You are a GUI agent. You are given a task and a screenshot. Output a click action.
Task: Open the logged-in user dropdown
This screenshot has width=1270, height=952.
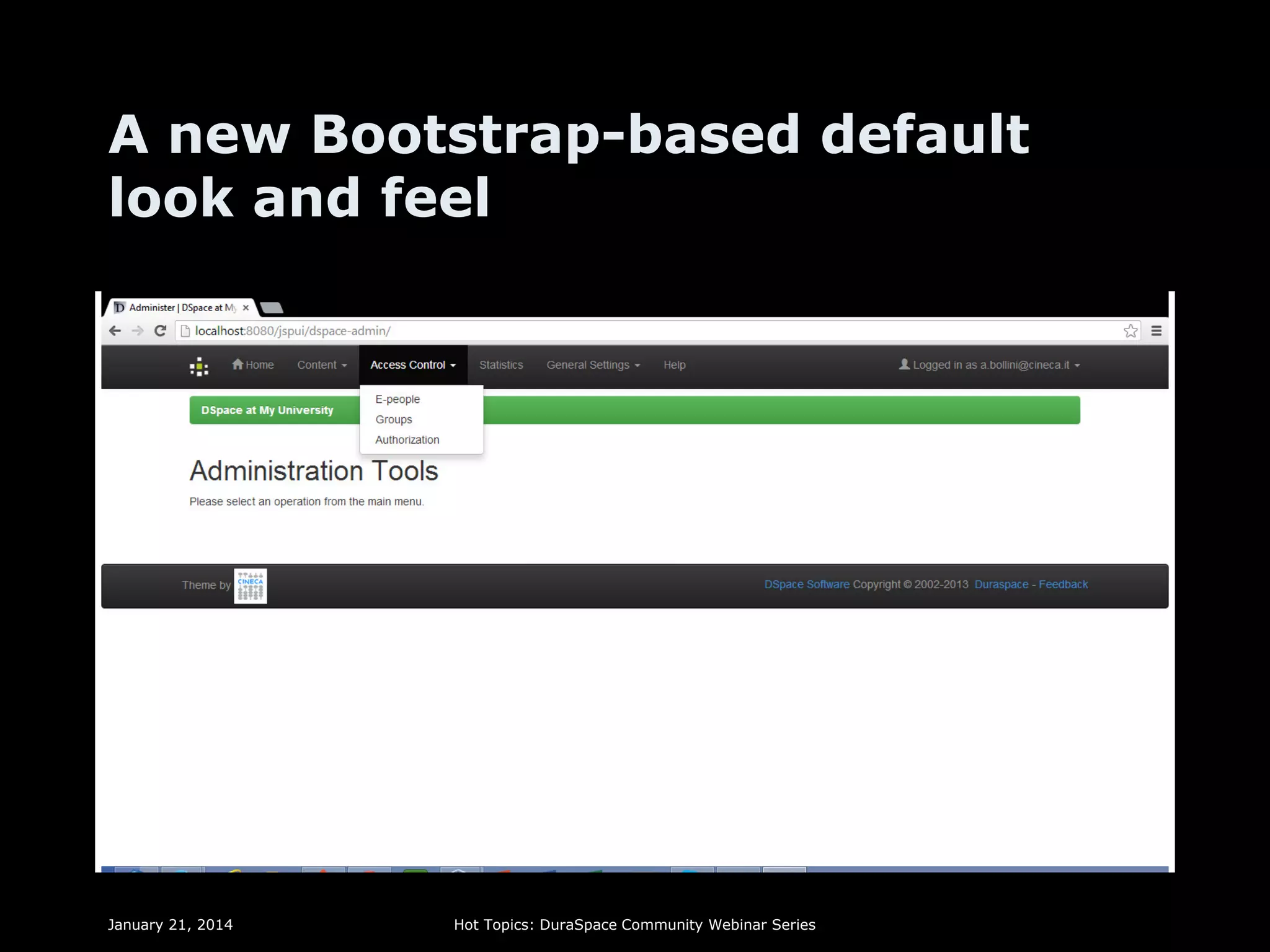pyautogui.click(x=990, y=365)
